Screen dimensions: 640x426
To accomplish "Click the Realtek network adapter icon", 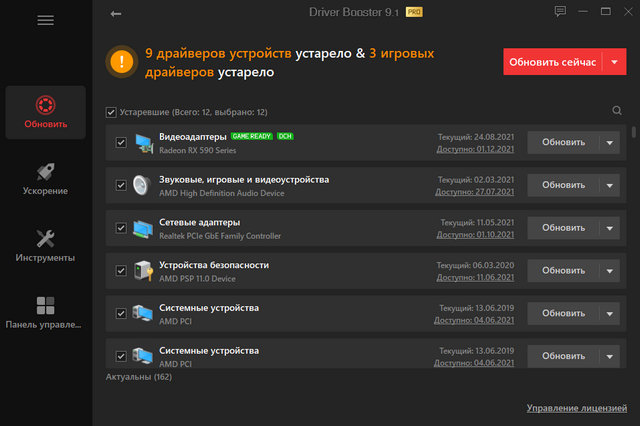I will tap(142, 229).
